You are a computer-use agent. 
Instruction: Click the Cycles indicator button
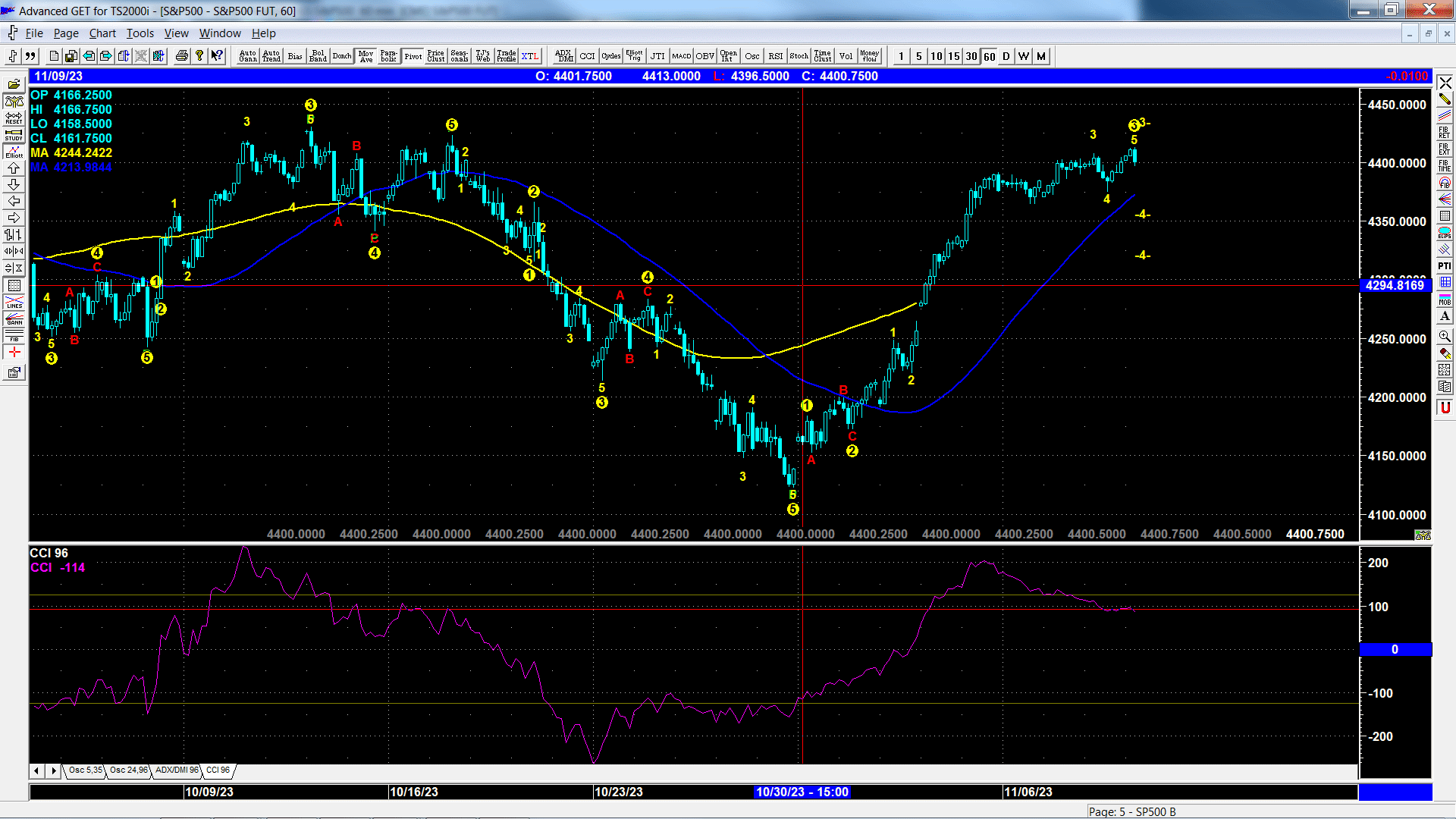pyautogui.click(x=610, y=56)
